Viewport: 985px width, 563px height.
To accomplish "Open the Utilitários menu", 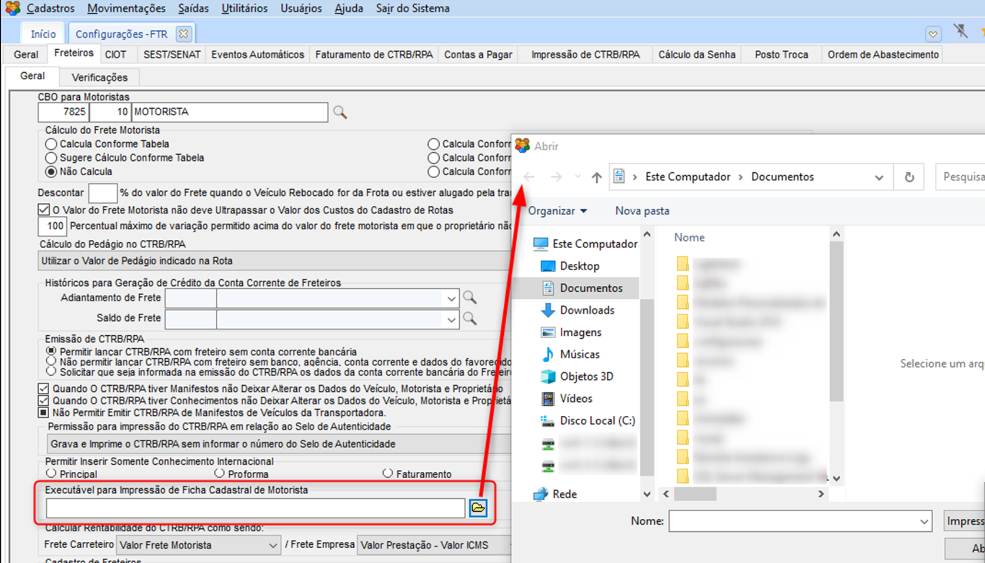I will (244, 8).
